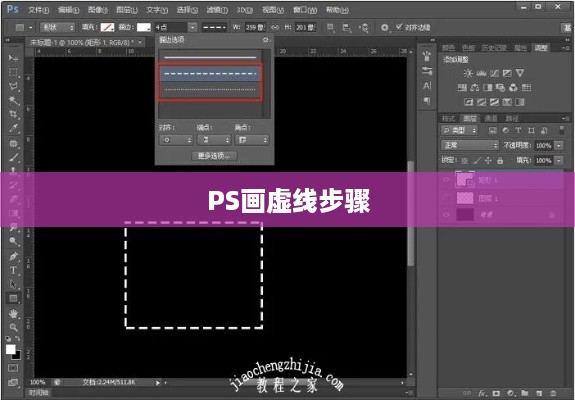Viewport: 575px width, 400px height.
Task: Open the layer opacity dropdown arrow
Action: tap(558, 146)
